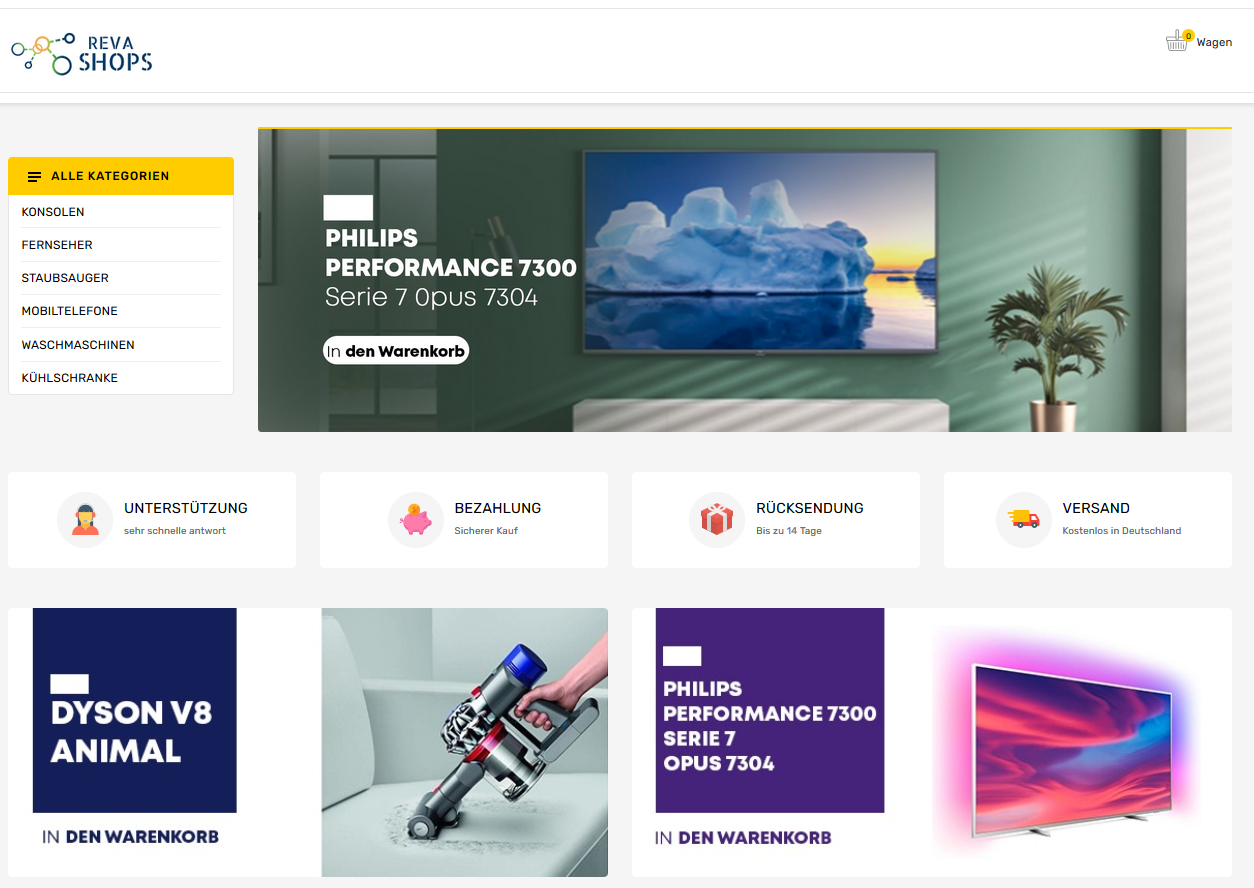1254x888 pixels.
Task: Click the 'Bis zu 14 Tage' text
Action: tap(789, 531)
